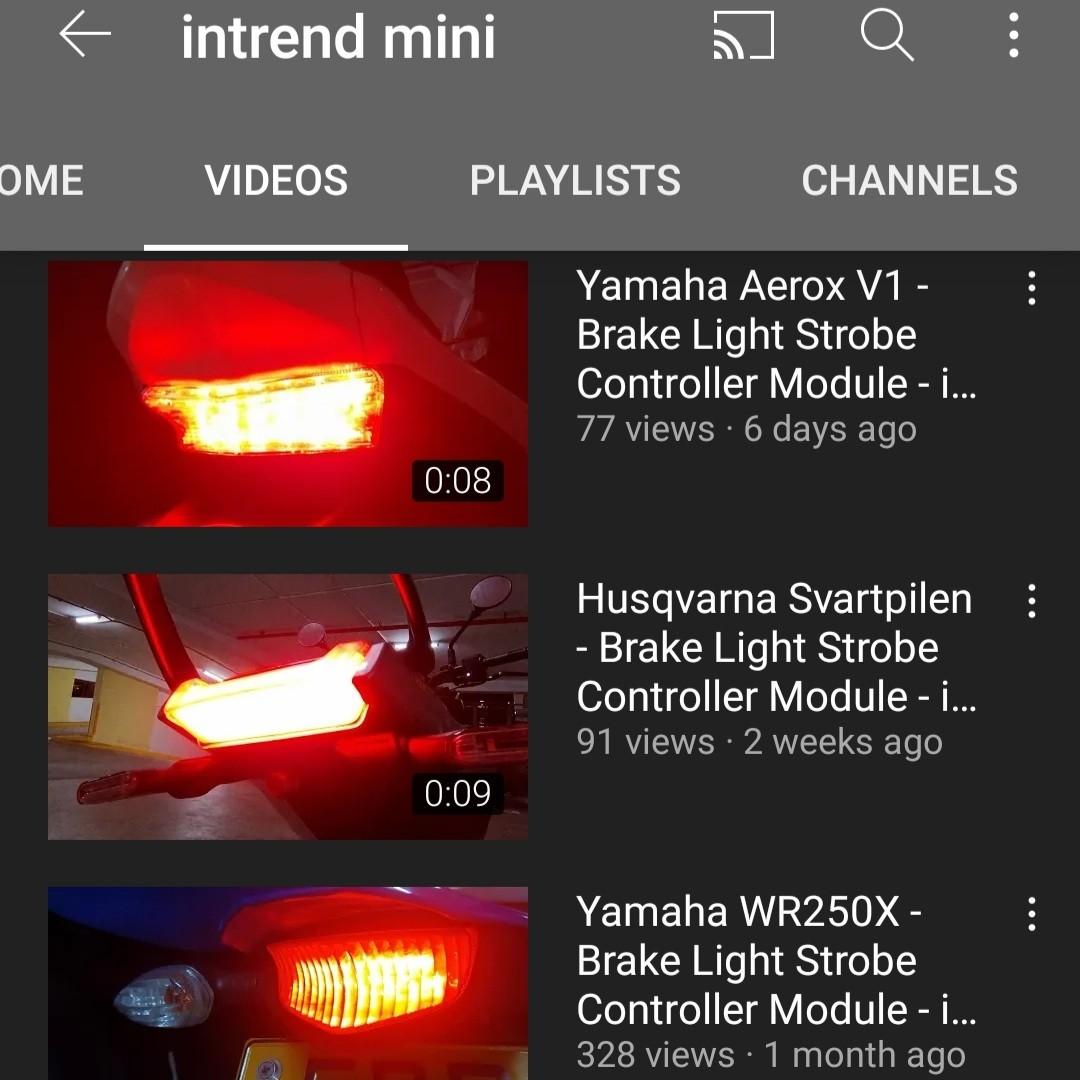
Task: Play the Yamaha Aerox V1 video thumbnail
Action: [288, 393]
